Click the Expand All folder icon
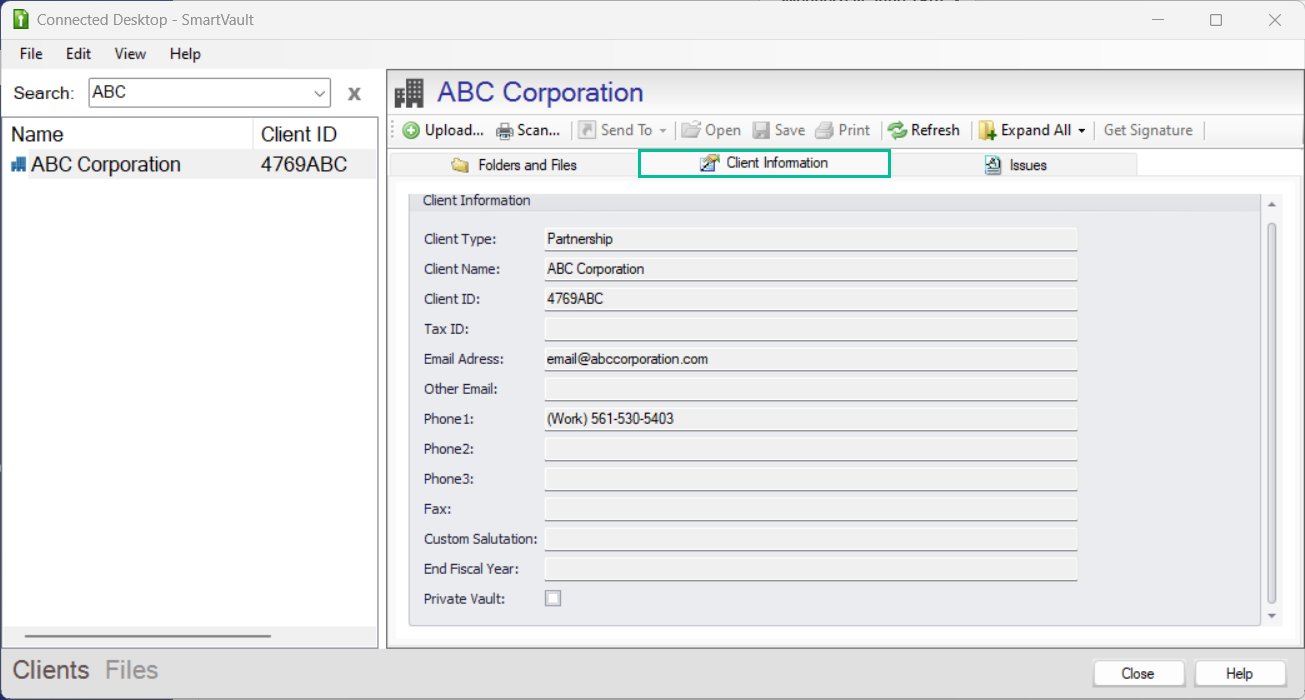Screen dimensions: 1305x700 pos(987,130)
